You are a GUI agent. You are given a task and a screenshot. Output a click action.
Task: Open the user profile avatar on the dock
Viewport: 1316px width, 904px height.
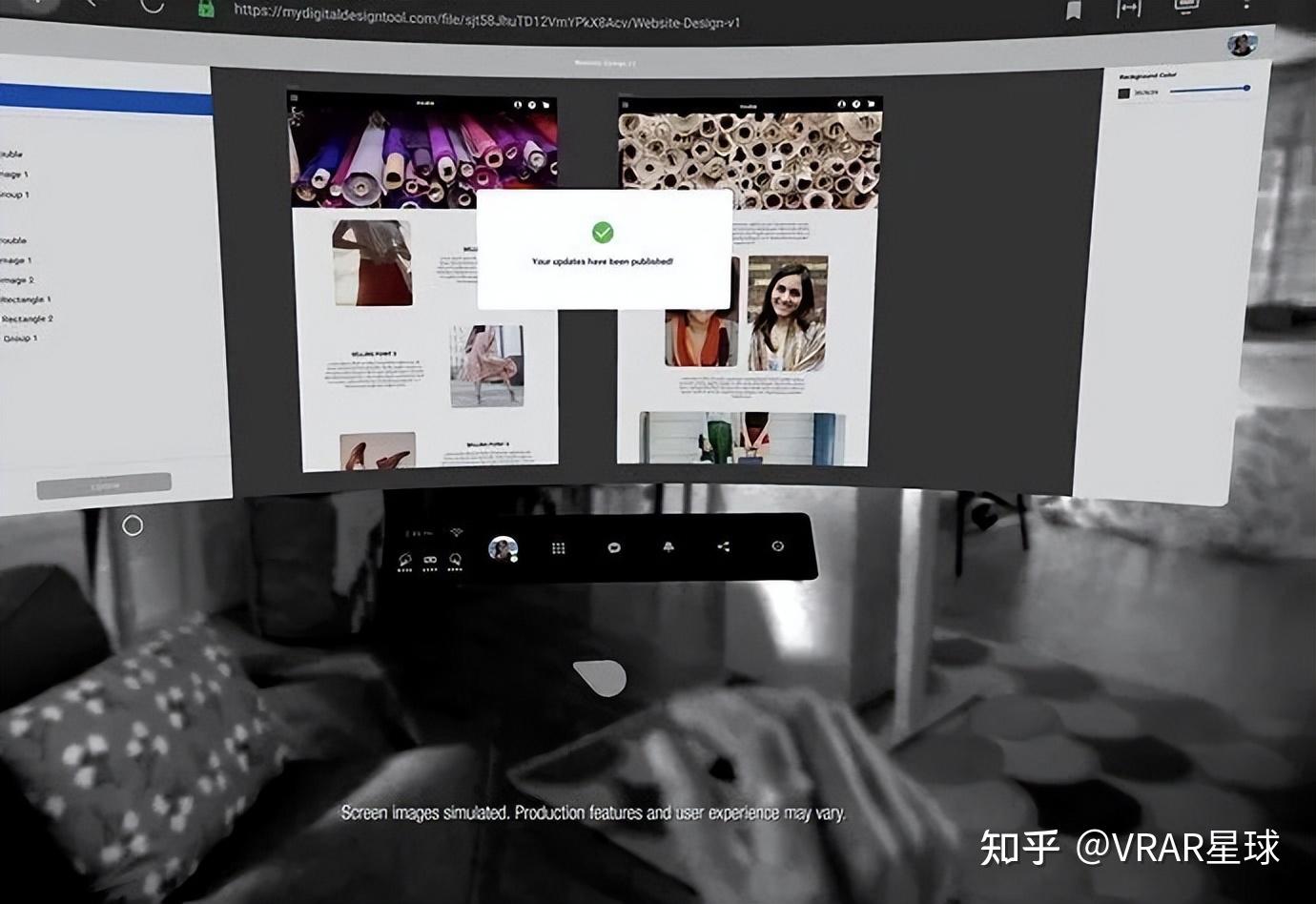click(x=504, y=547)
